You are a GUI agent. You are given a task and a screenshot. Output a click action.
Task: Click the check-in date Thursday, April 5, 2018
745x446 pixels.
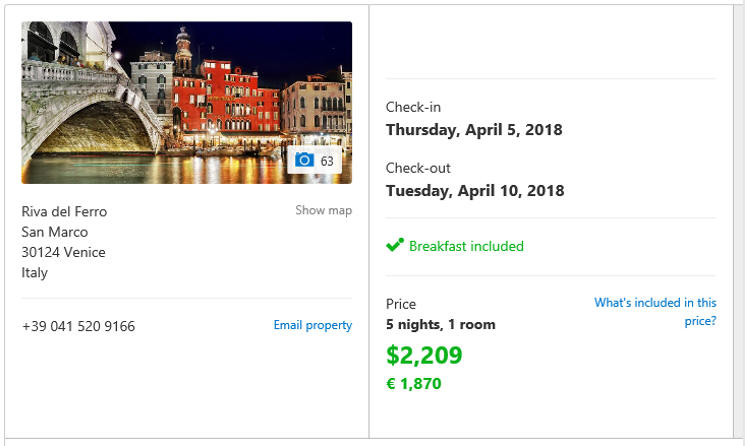click(474, 130)
